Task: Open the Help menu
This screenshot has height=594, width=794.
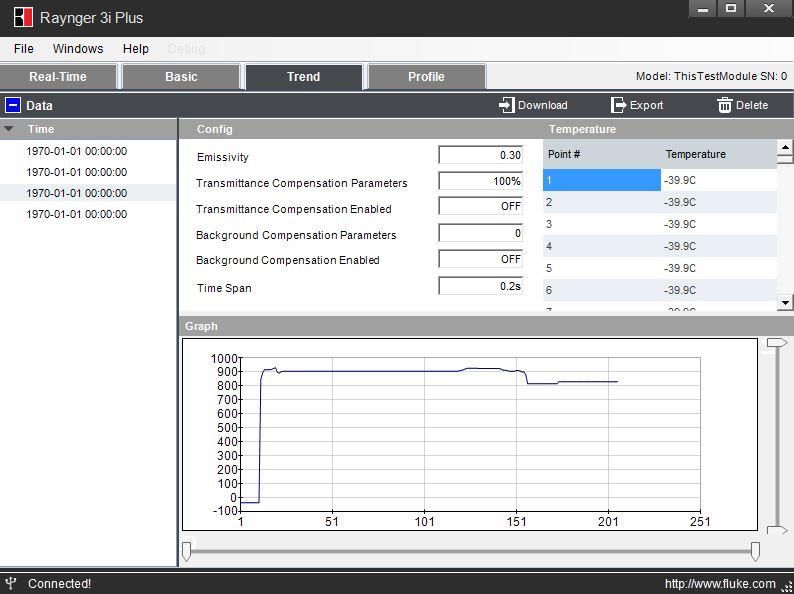Action: [136, 49]
